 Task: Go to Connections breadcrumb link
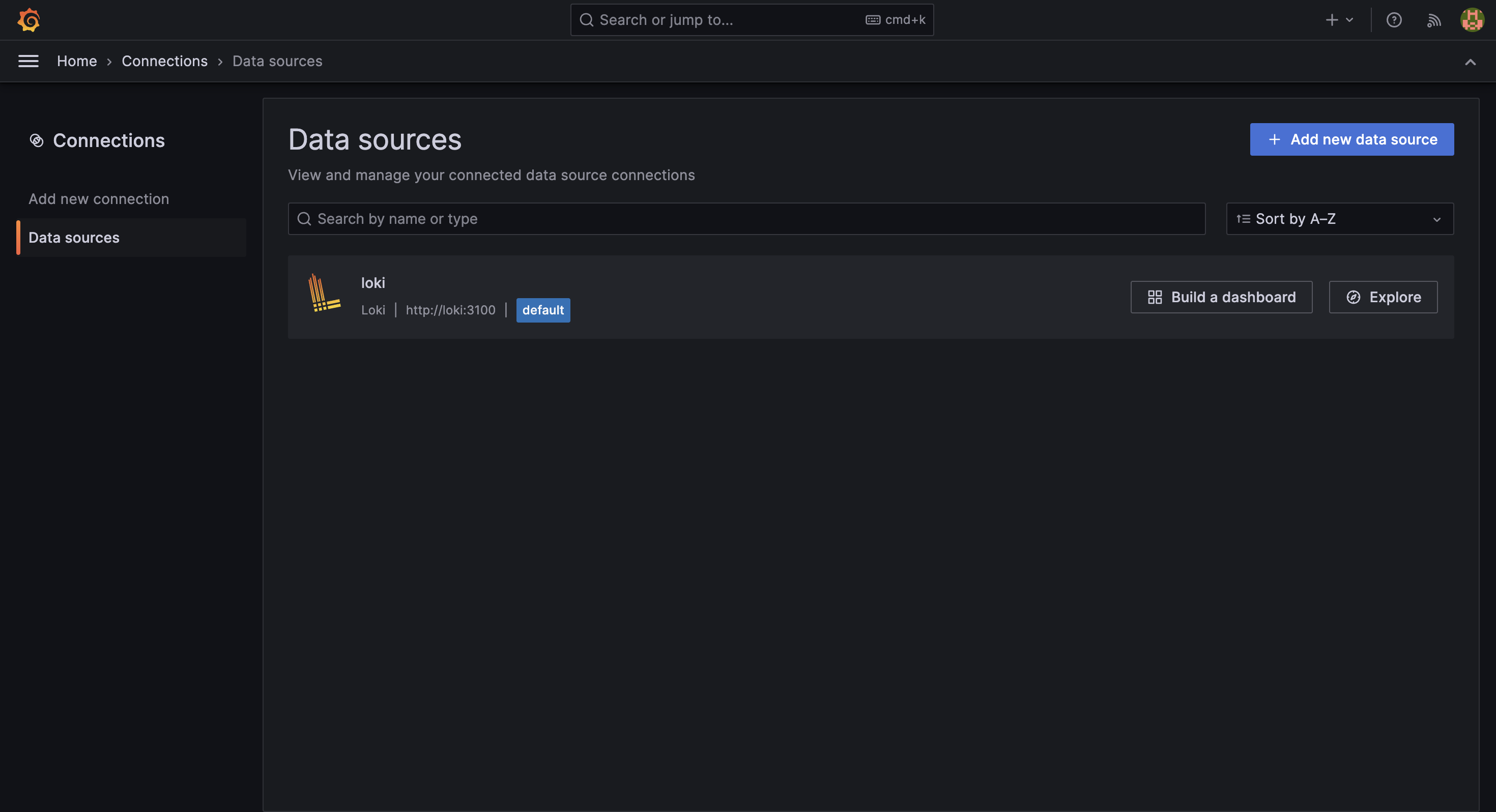point(164,61)
